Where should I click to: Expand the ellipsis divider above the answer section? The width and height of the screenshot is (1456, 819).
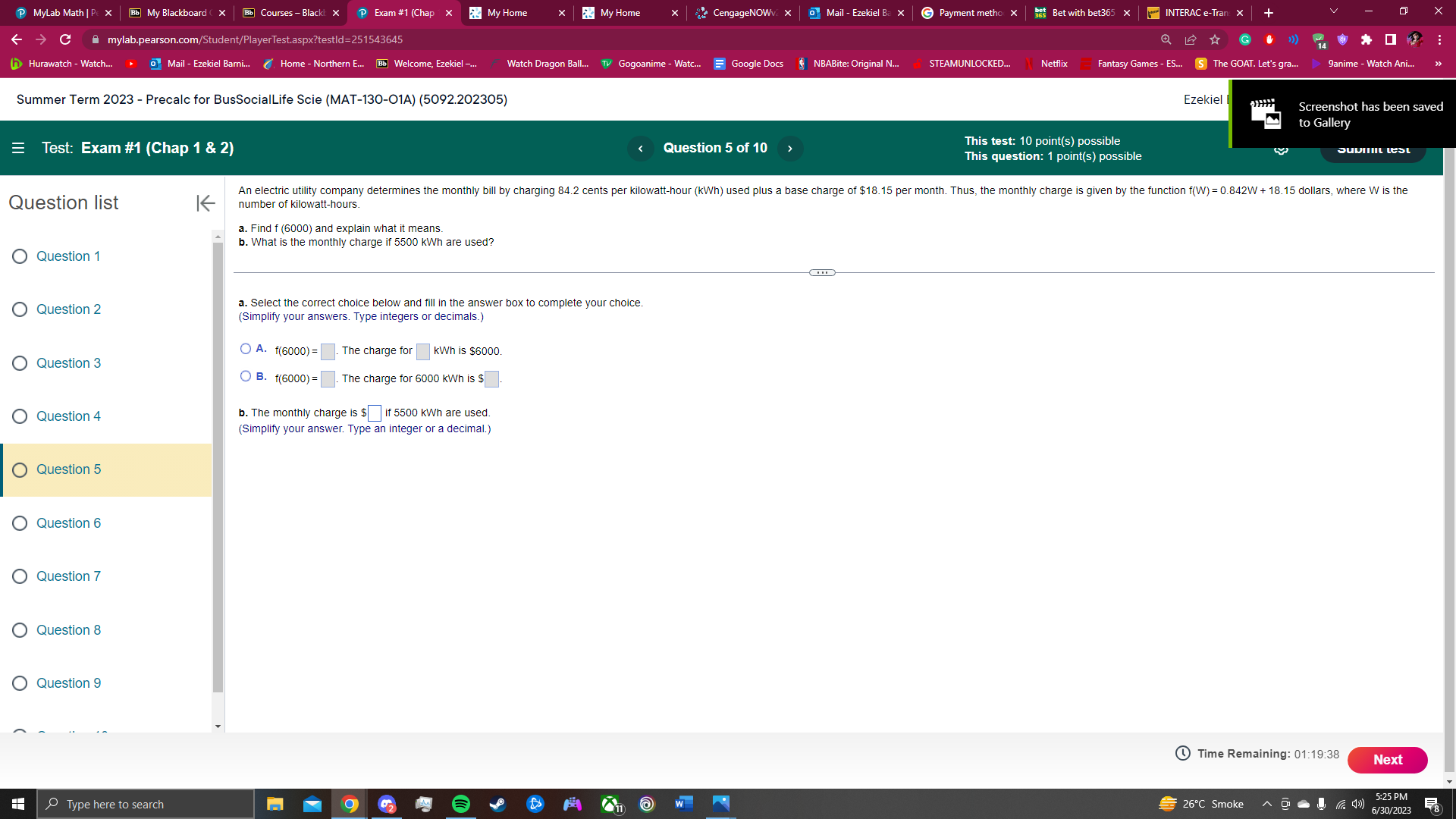pyautogui.click(x=822, y=272)
